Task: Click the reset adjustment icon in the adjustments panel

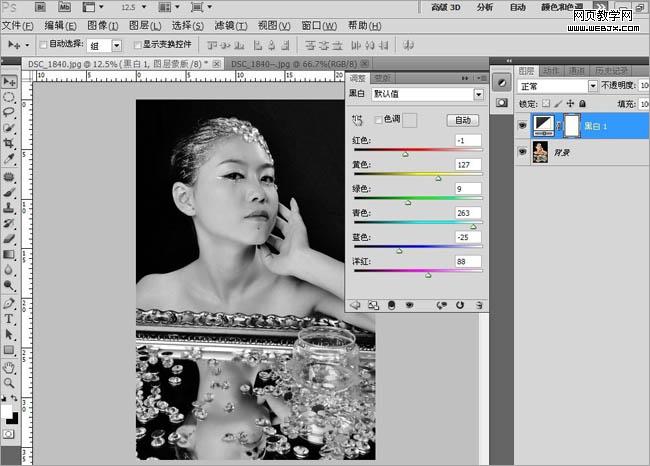Action: tap(459, 304)
